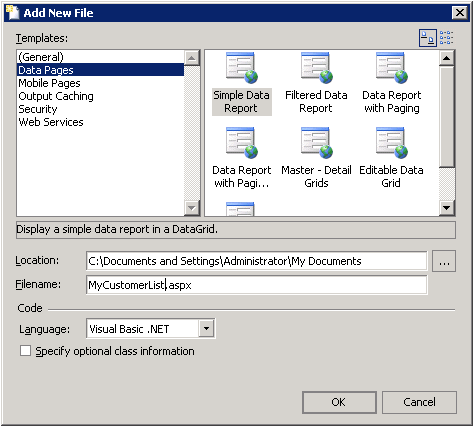Click the Add New File title bar icon

click(13, 13)
